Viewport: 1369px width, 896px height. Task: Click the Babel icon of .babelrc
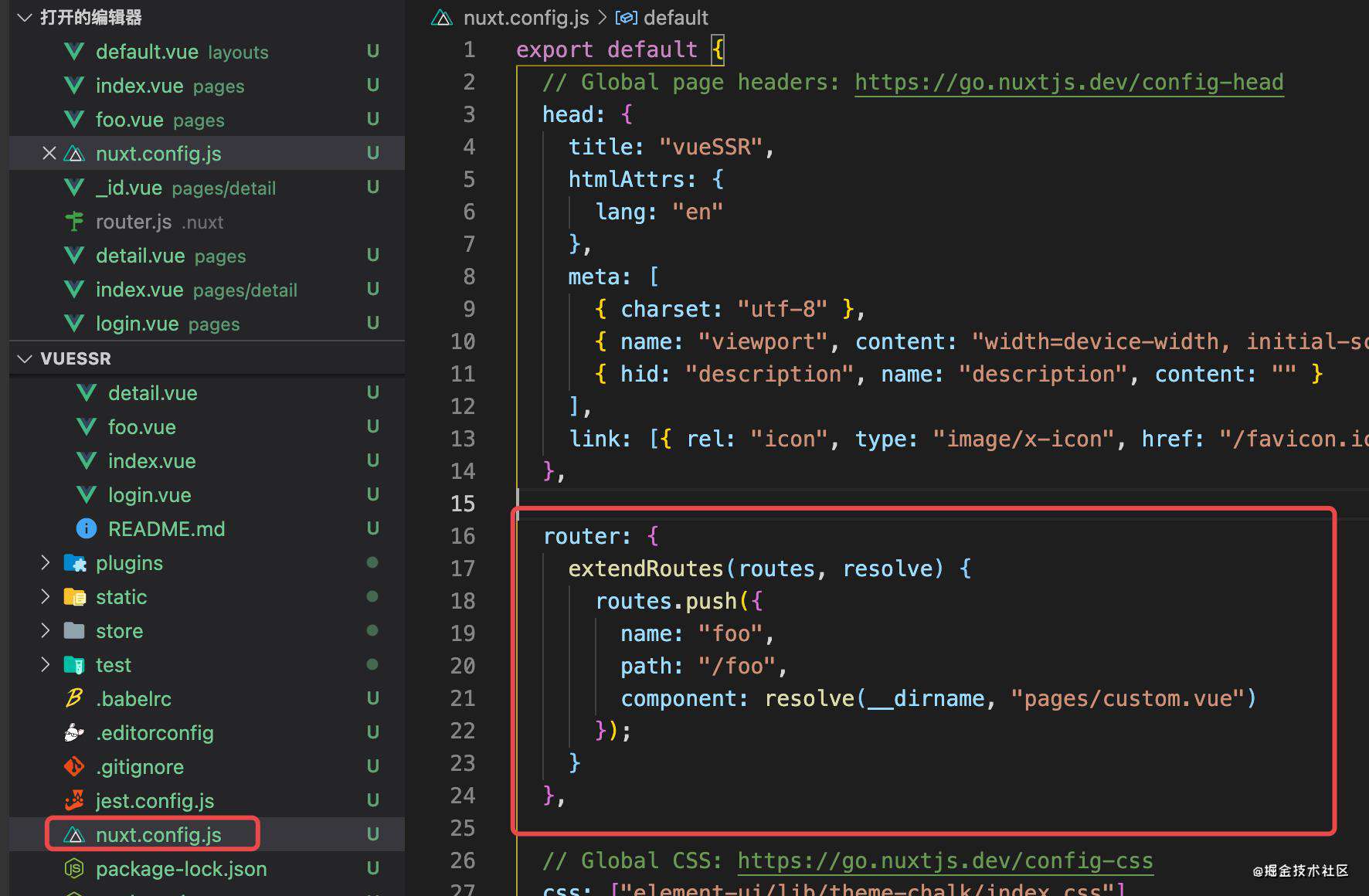(74, 698)
